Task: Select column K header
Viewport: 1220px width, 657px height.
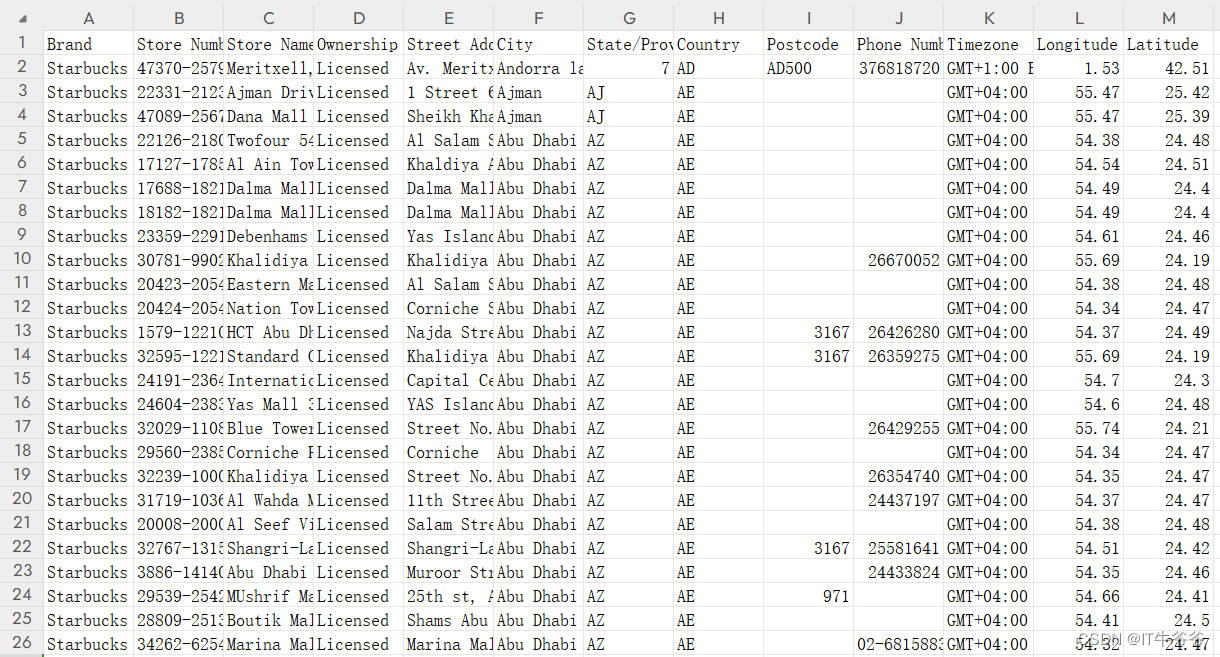Action: 988,18
